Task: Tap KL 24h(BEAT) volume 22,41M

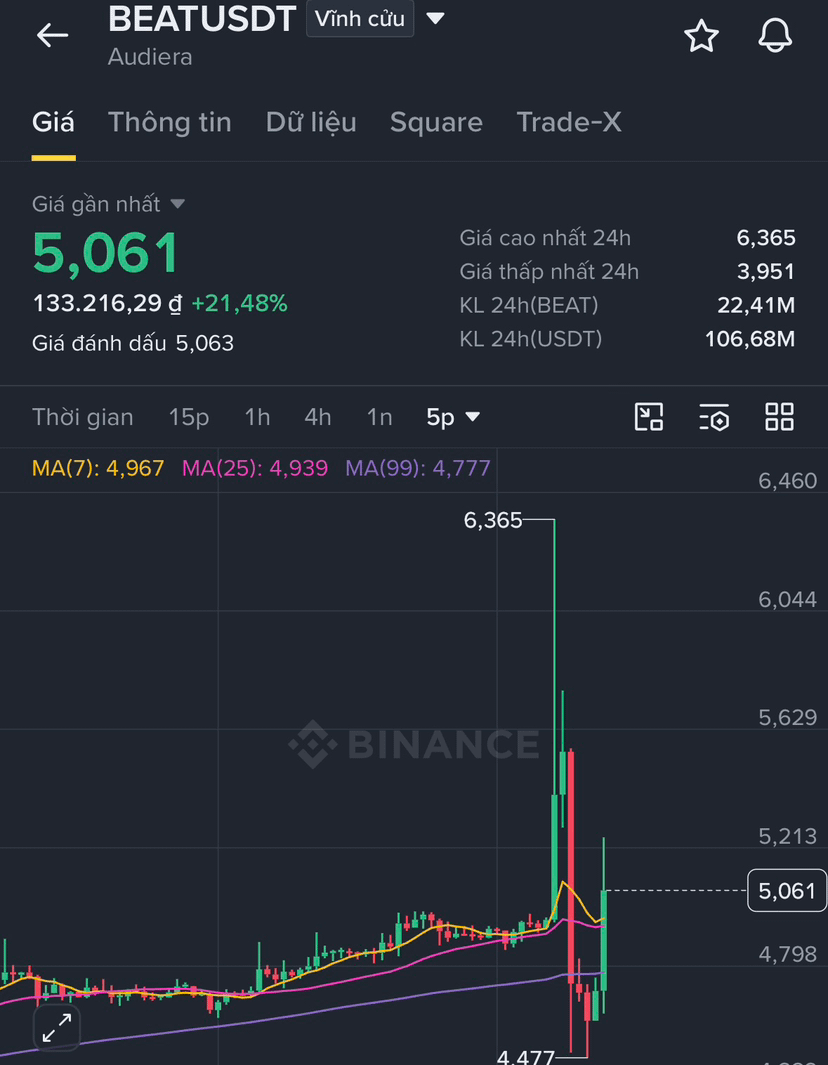Action: [756, 306]
